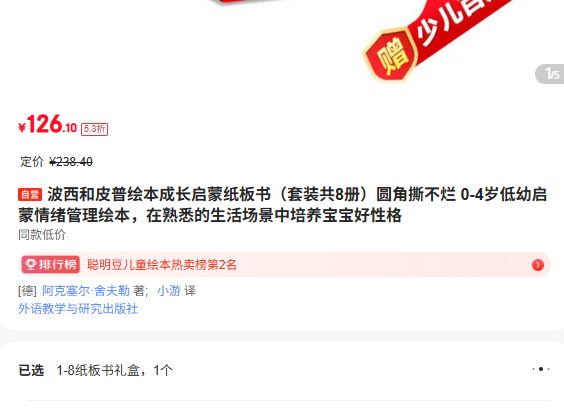This screenshot has width=564, height=410.
Task: Click the ¥126.10 sale price
Action: click(x=47, y=124)
